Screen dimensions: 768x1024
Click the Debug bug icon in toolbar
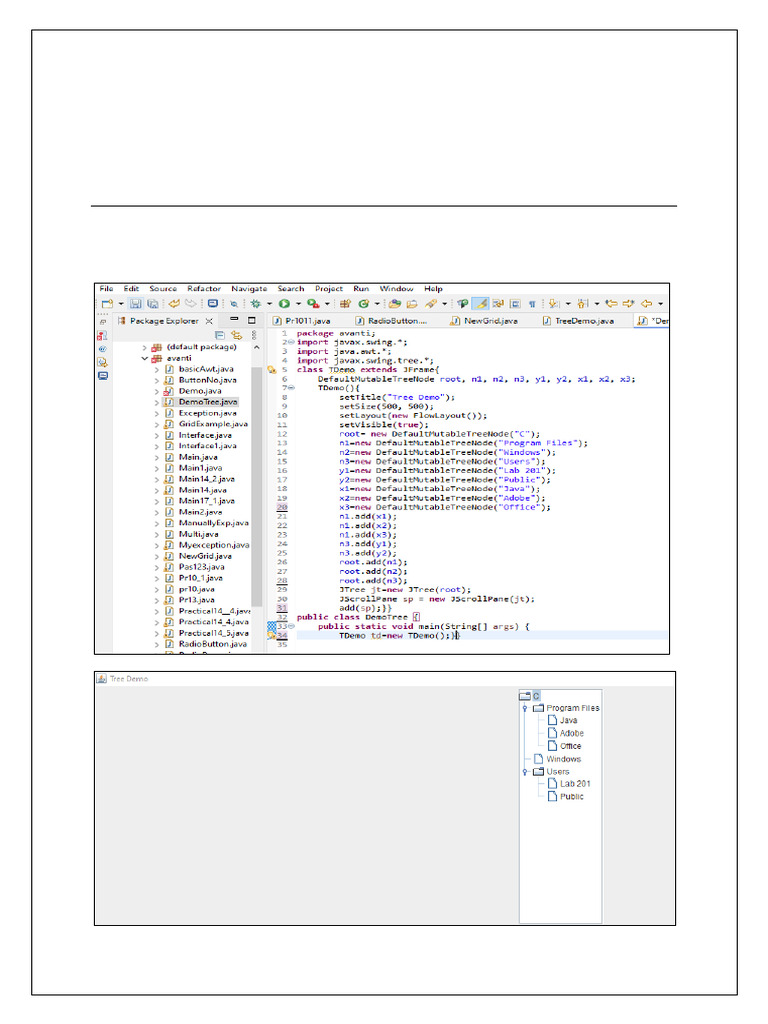coord(256,303)
